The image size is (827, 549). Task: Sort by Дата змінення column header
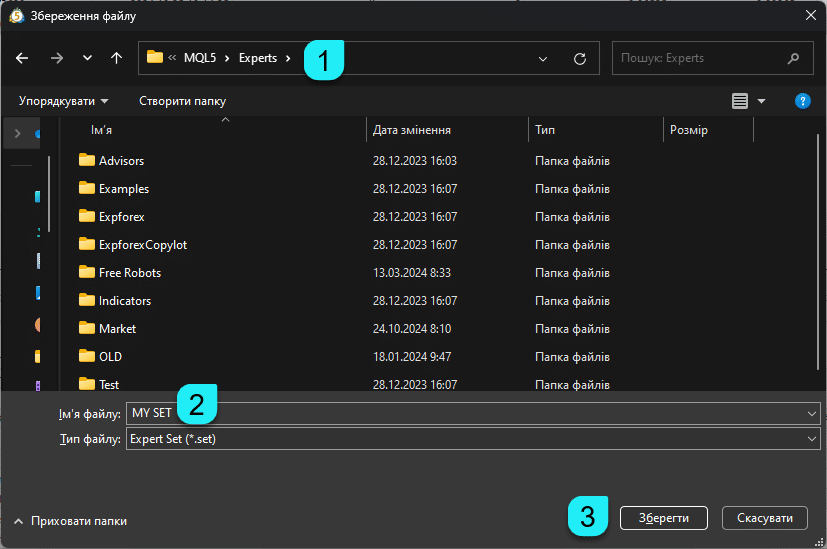coord(411,130)
